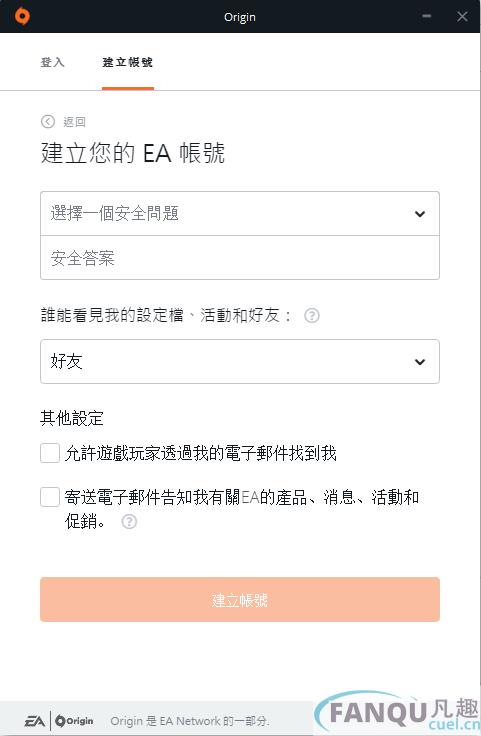
Task: Select the 建立帳號 tab
Action: click(128, 62)
